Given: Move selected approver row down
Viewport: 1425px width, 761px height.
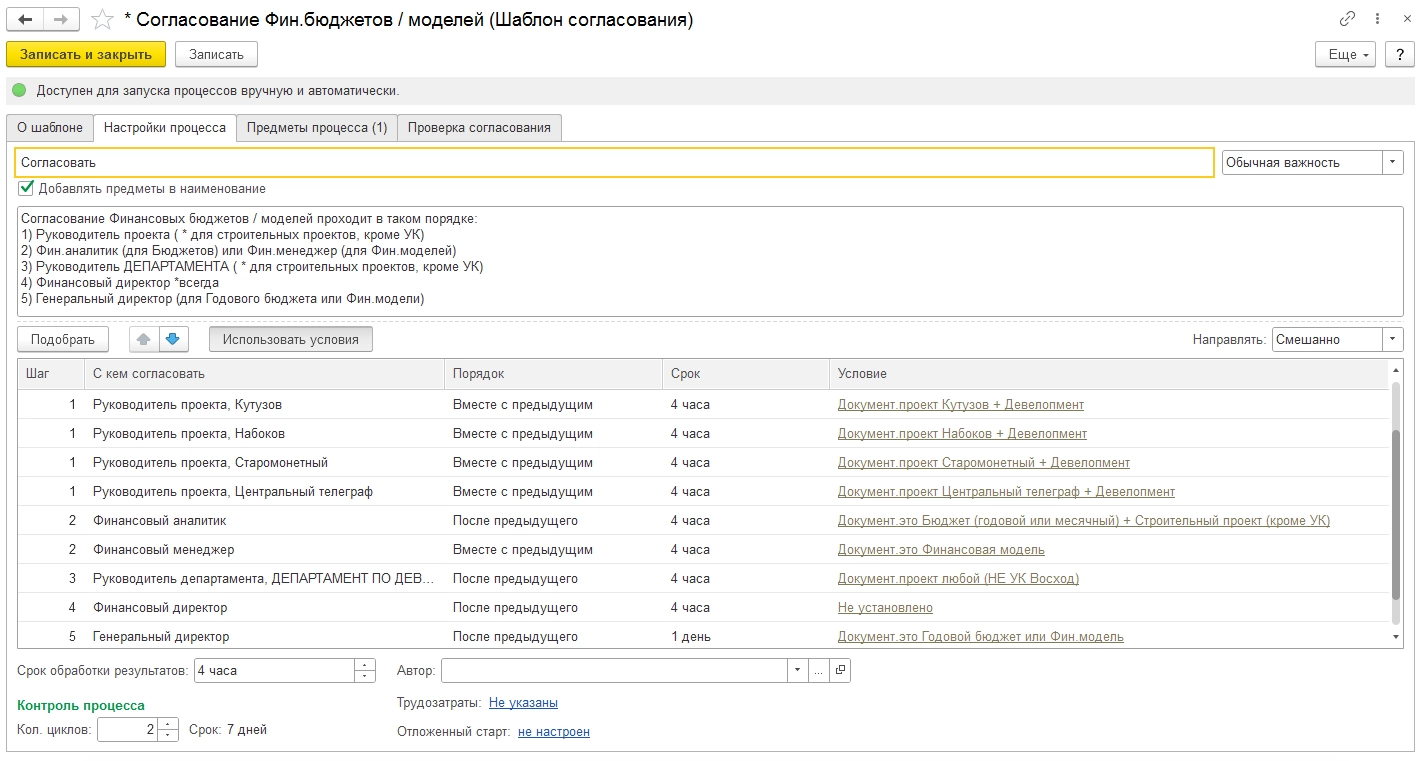Looking at the screenshot, I should coord(174,340).
